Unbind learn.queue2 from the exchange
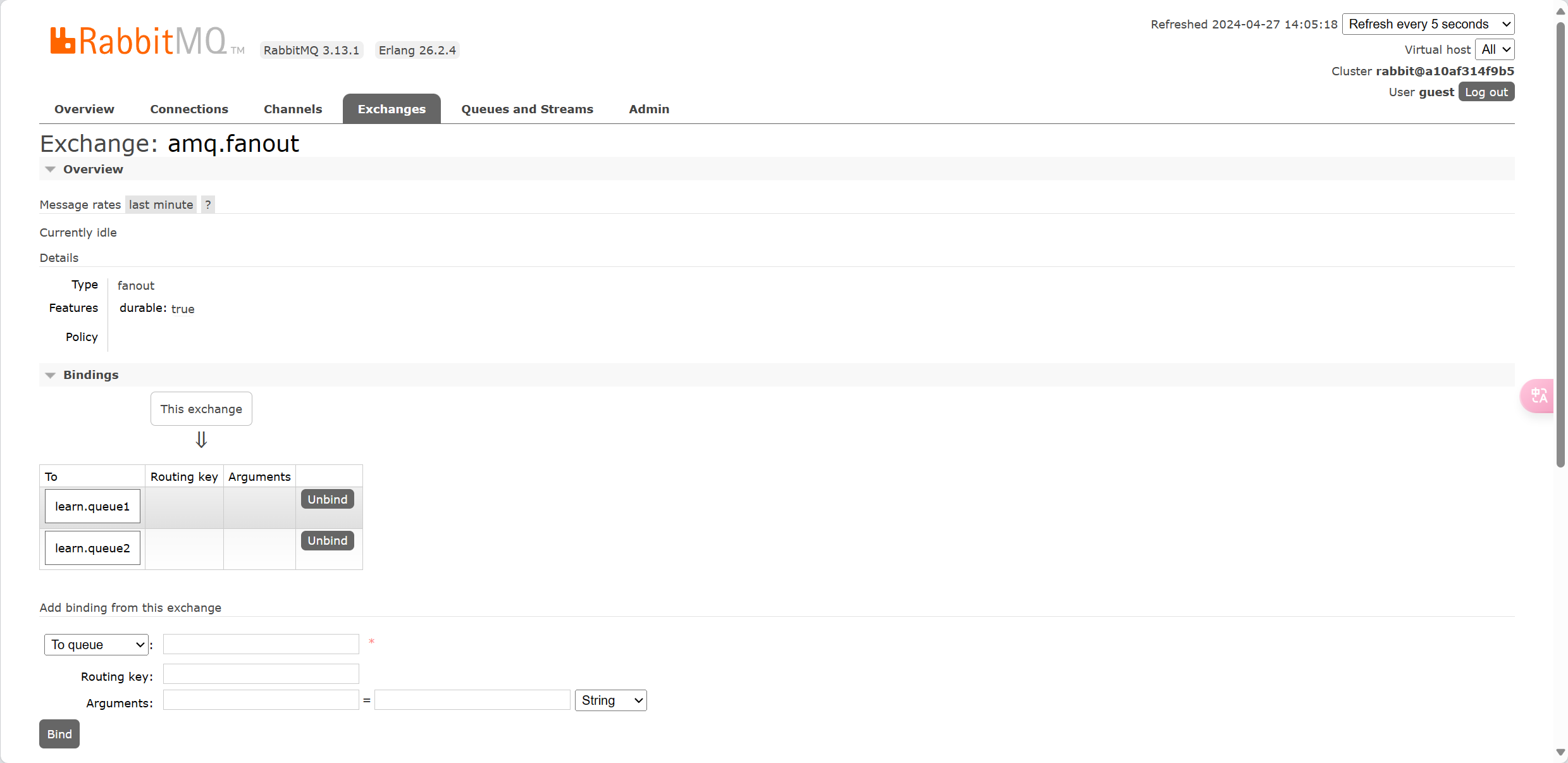 [x=327, y=540]
